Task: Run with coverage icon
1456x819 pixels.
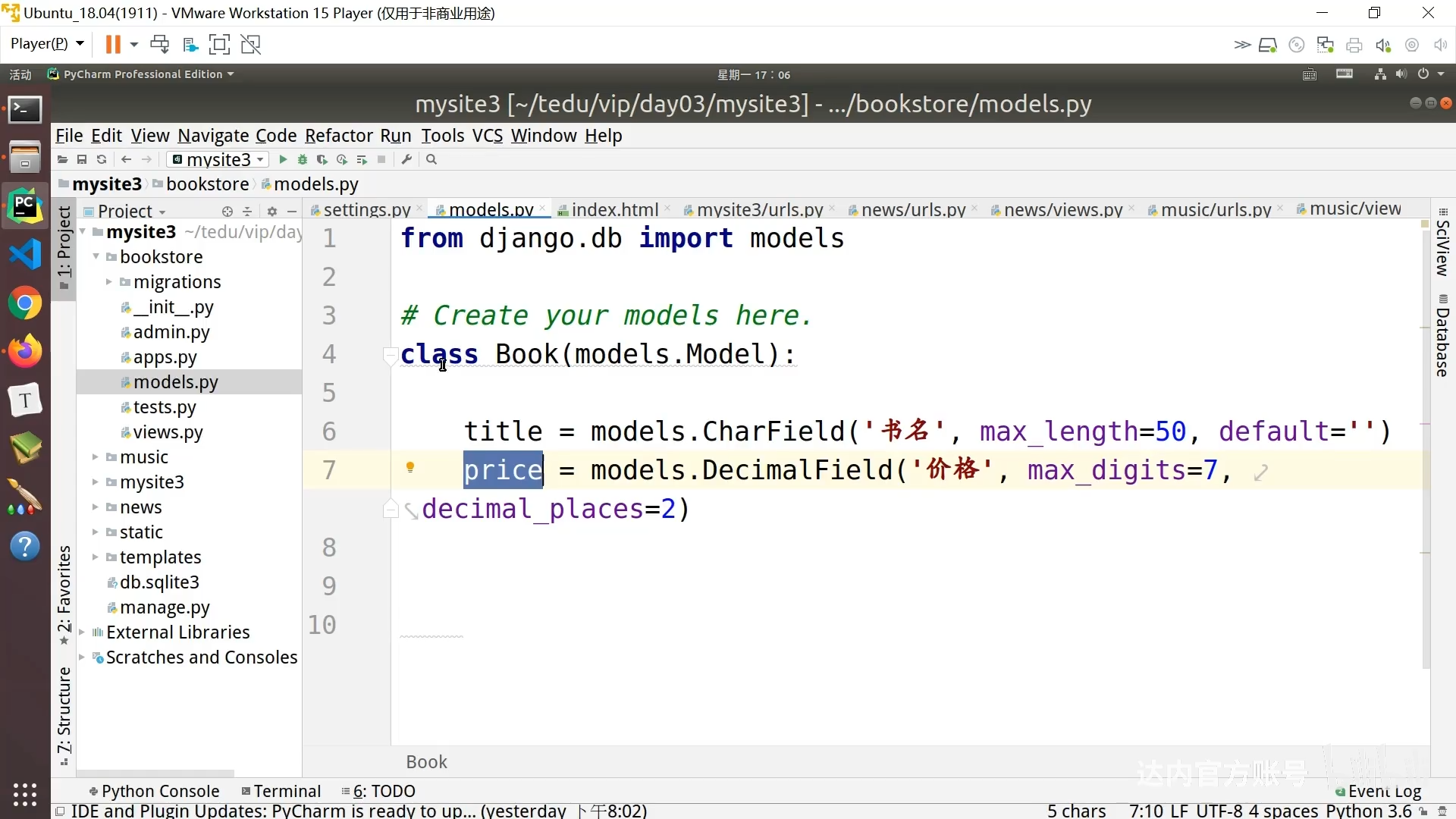Action: [322, 159]
